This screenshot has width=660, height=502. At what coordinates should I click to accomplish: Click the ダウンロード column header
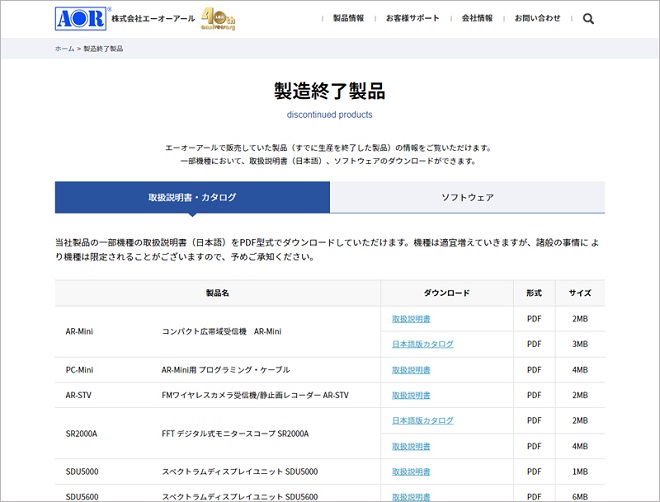click(447, 293)
